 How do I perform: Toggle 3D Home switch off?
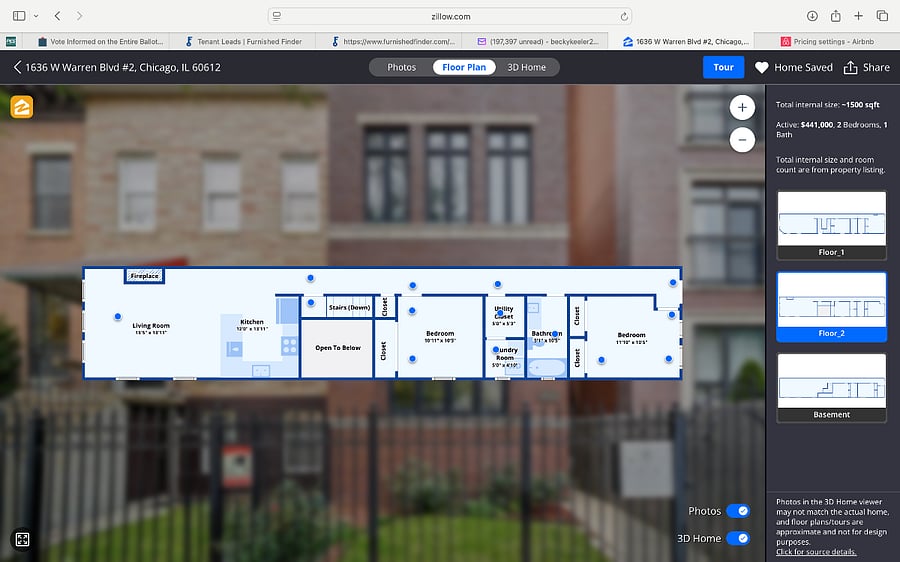tap(738, 538)
